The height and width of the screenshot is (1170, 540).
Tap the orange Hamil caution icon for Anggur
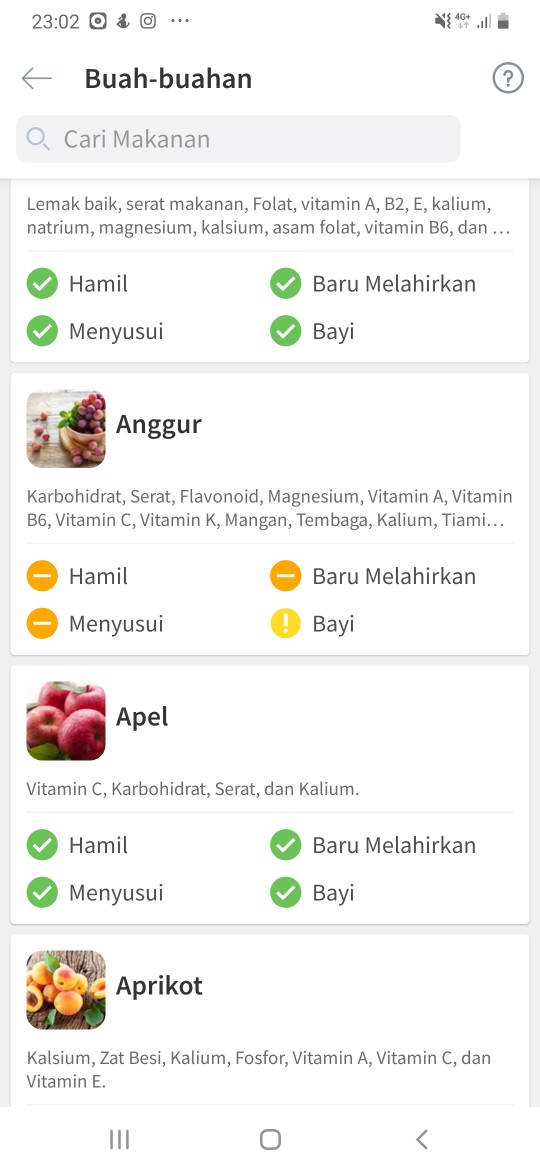[x=43, y=576]
